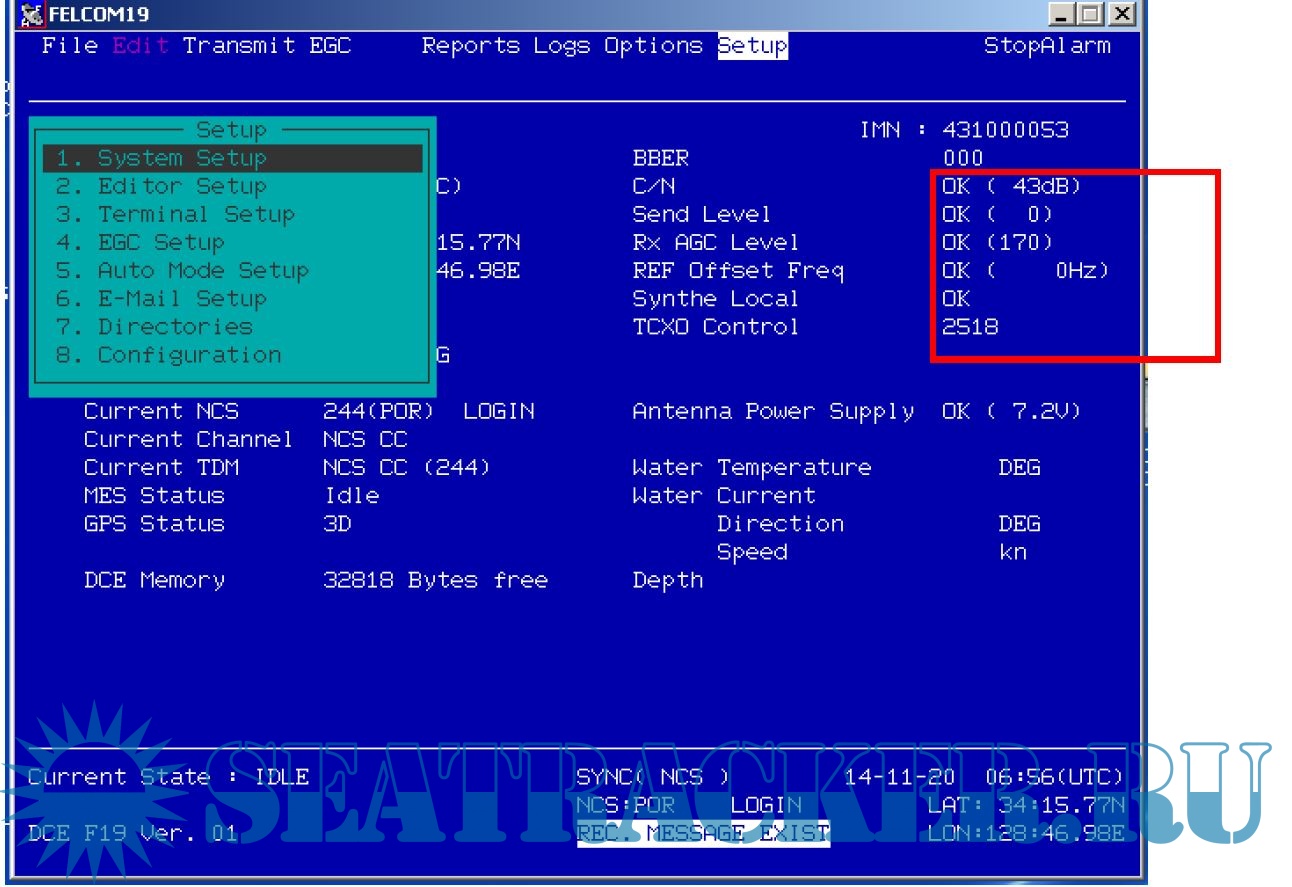Viewport: 1292px width, 887px height.
Task: Open the Transmit menu
Action: click(239, 46)
